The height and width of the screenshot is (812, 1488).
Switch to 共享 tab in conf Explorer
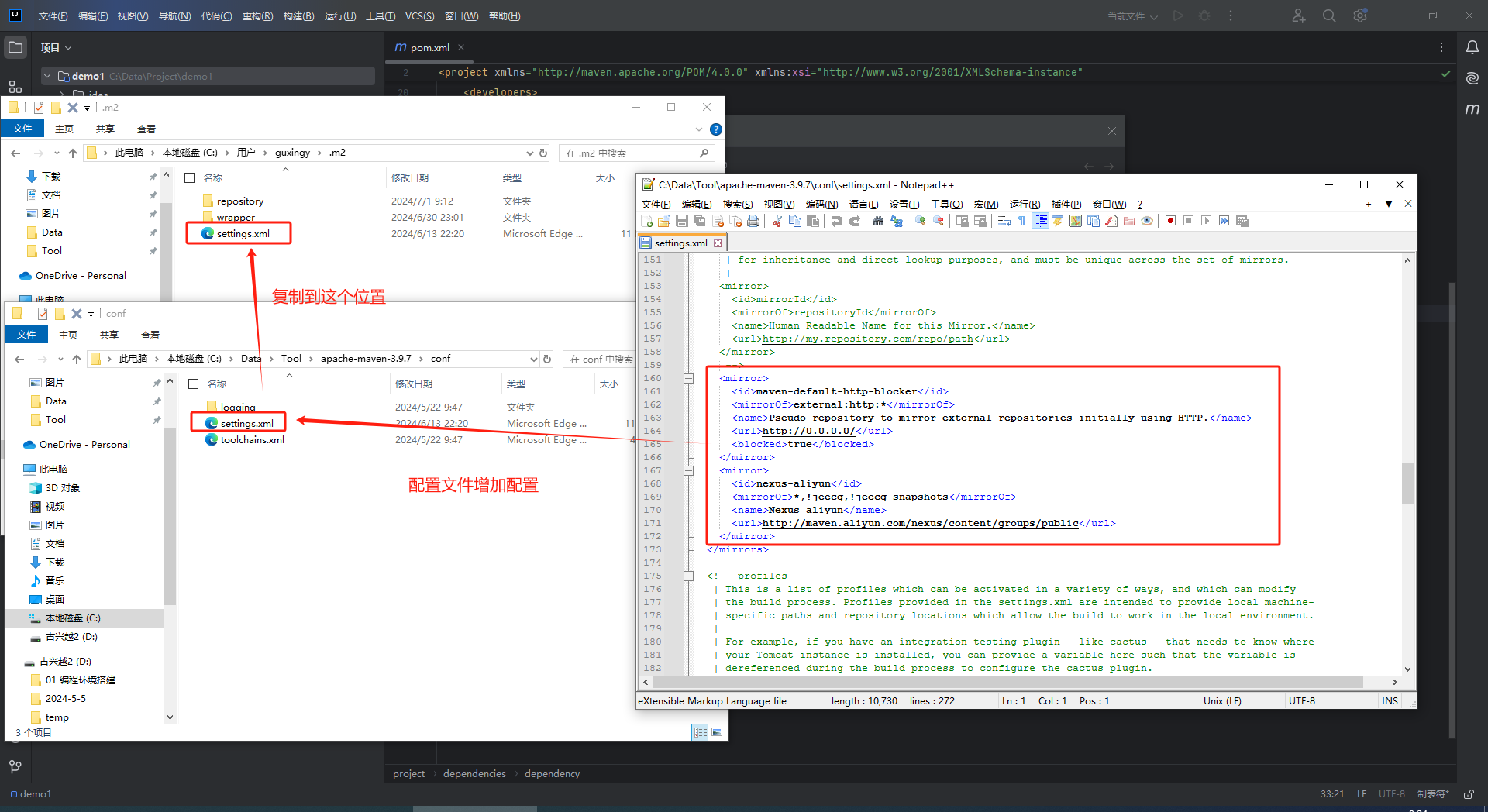(109, 335)
